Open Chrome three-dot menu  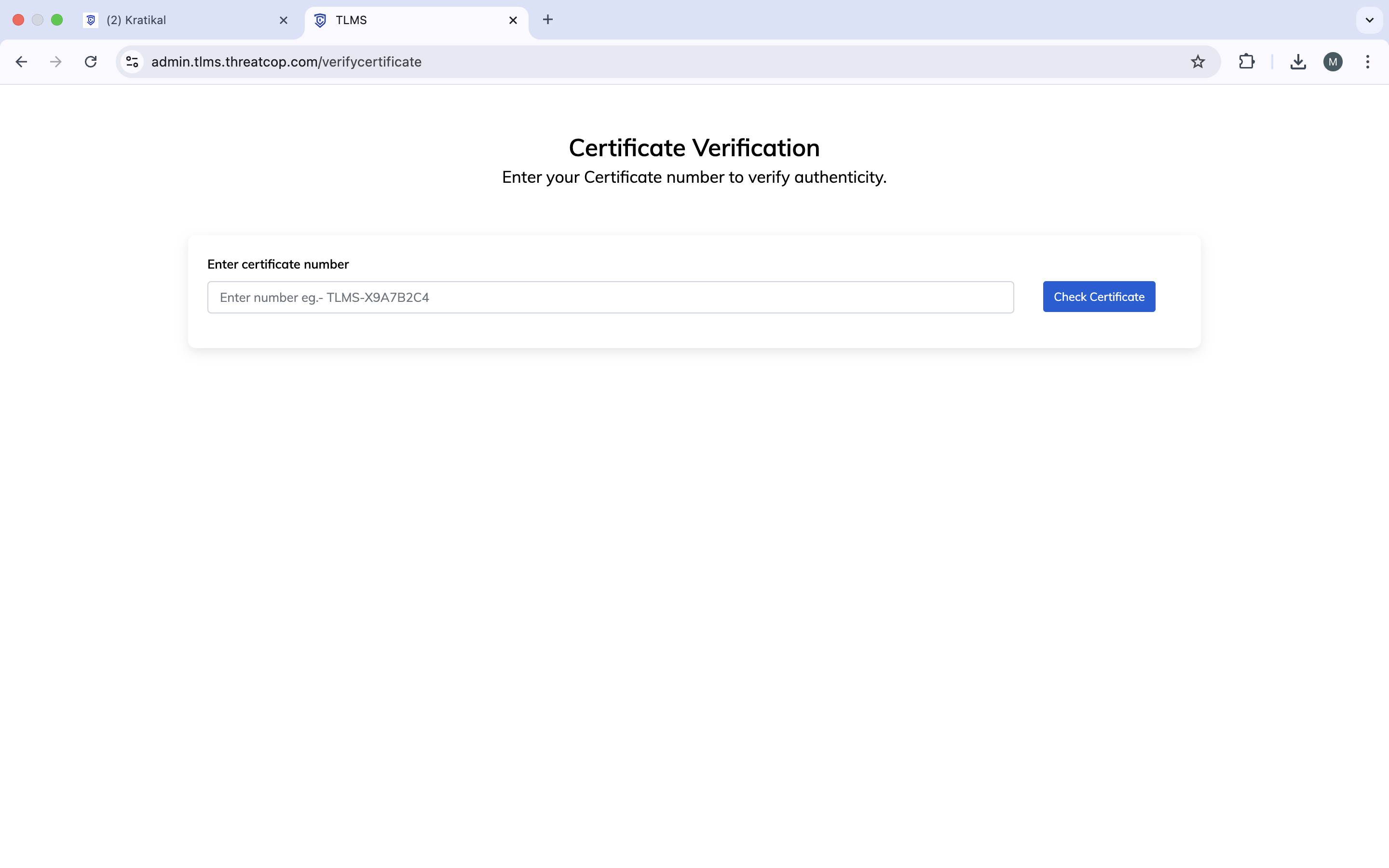pos(1368,61)
